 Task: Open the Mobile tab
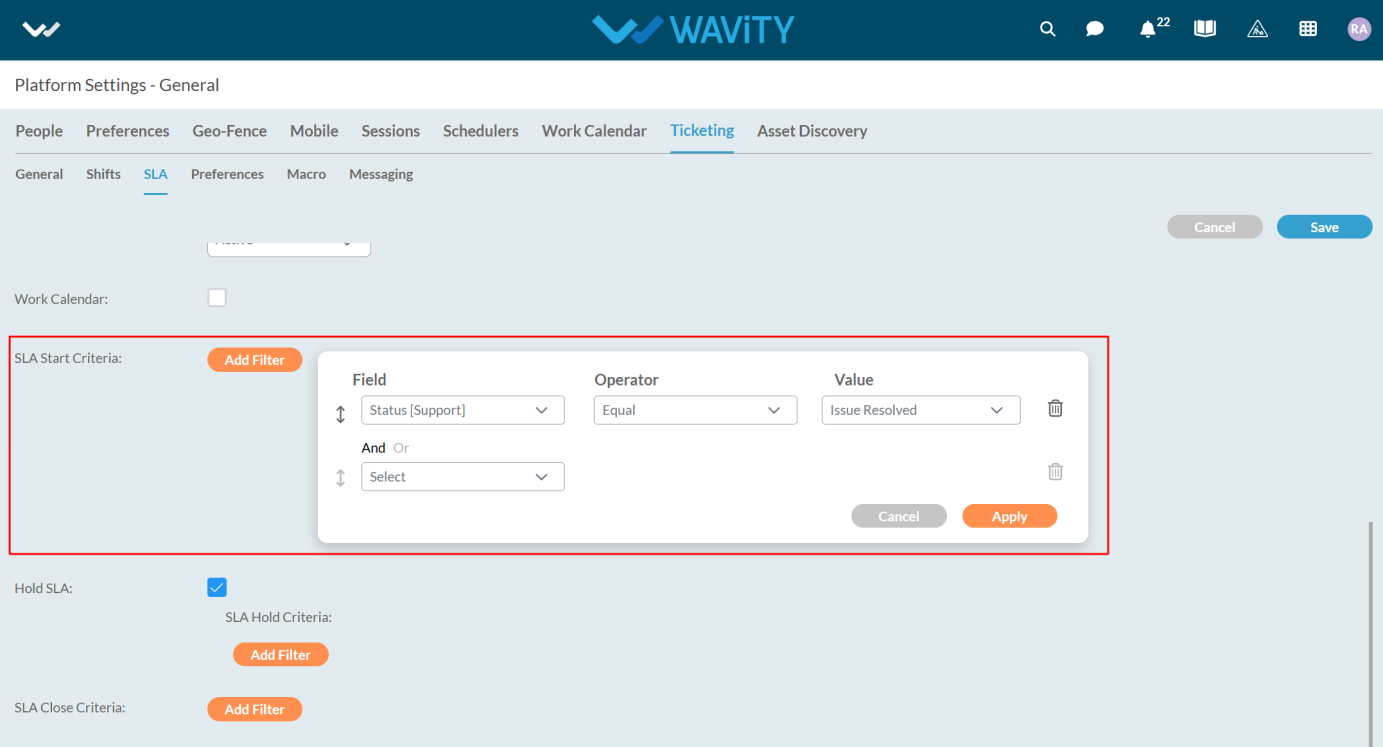point(314,131)
